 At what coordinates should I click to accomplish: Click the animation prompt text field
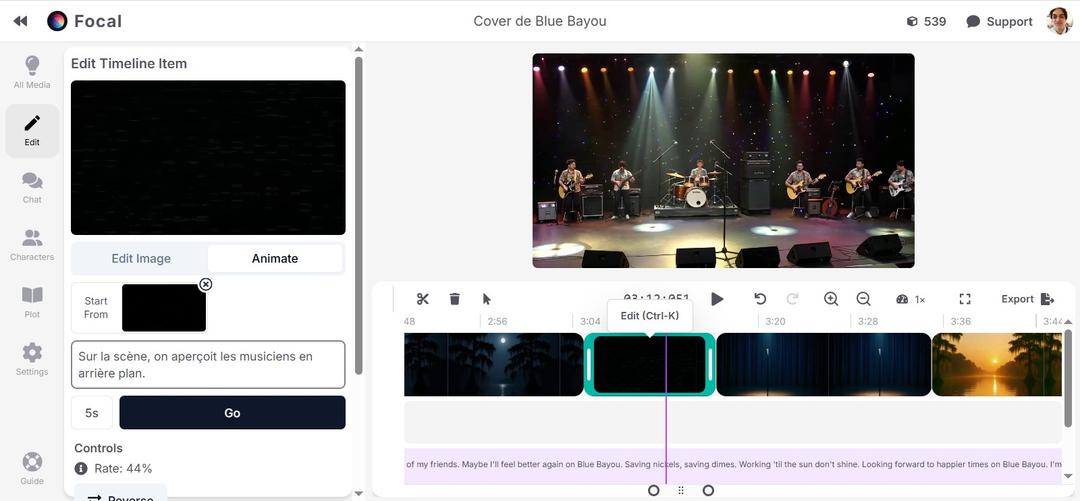pos(208,365)
